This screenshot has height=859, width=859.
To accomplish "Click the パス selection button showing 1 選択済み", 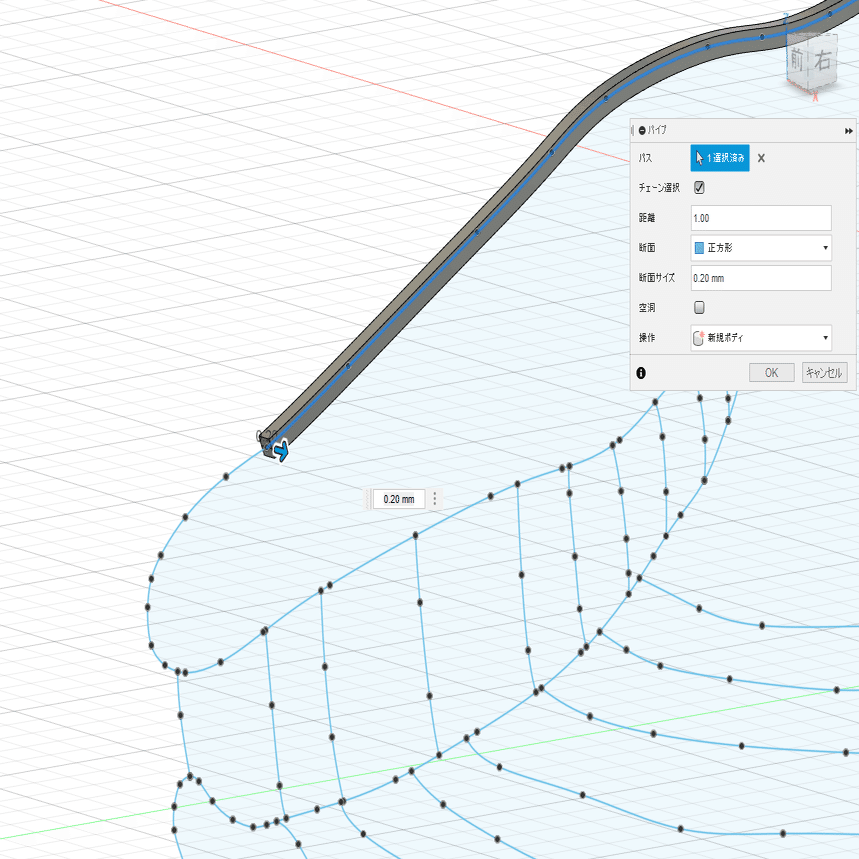I will click(720, 158).
